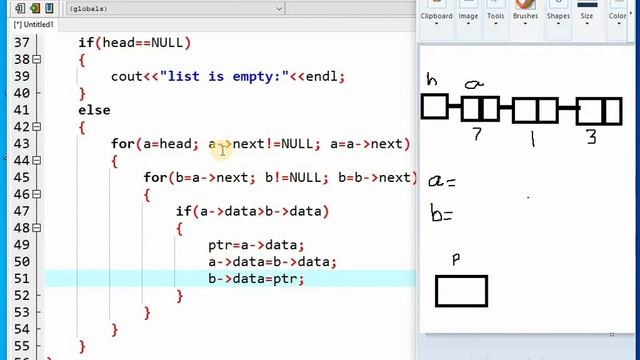Screen dimensions: 640x360
Task: Click the closing brace on line 52
Action: (180, 296)
